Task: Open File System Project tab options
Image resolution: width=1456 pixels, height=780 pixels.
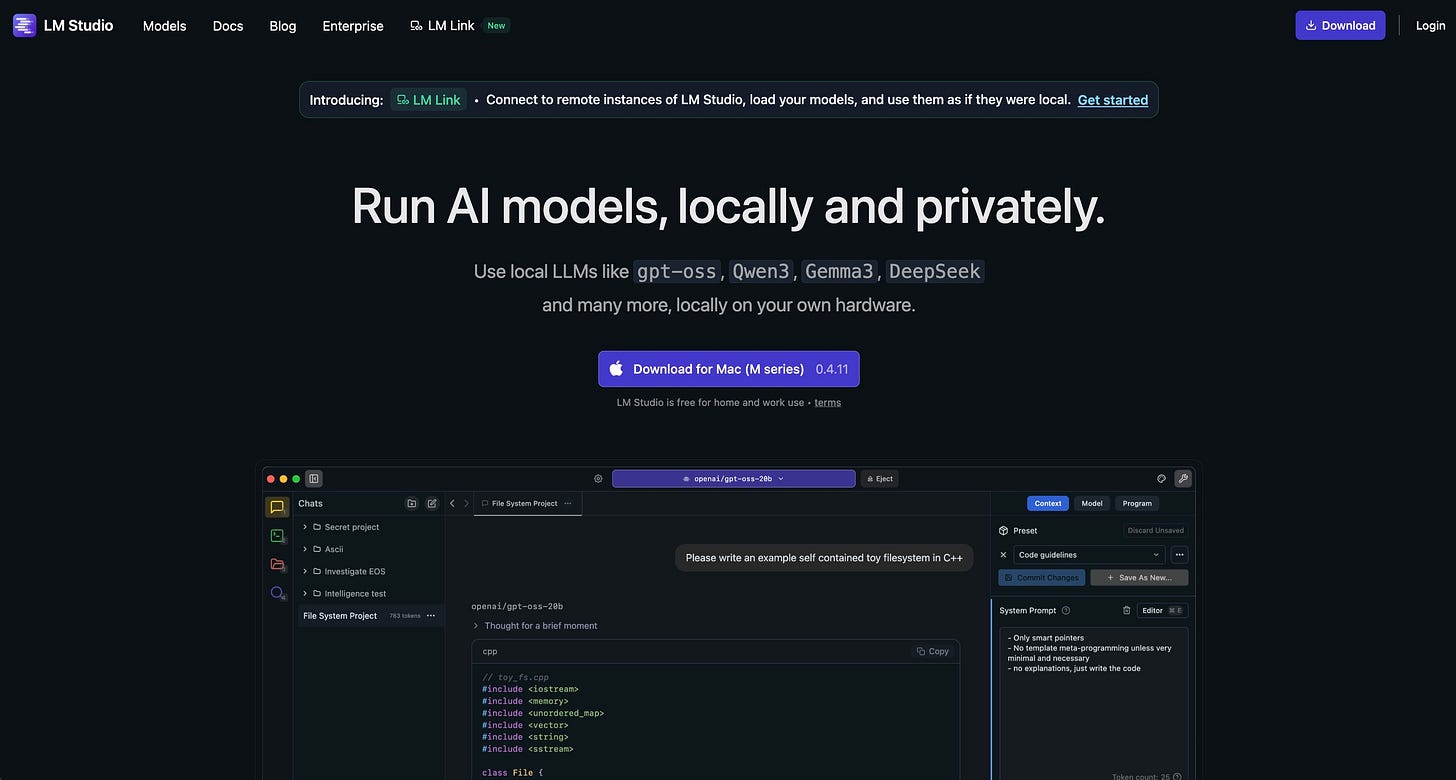Action: tap(568, 504)
